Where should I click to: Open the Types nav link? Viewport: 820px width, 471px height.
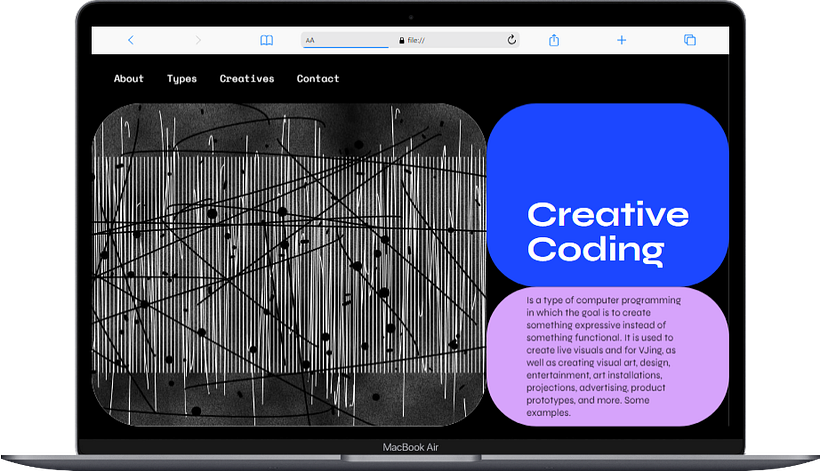pos(181,79)
